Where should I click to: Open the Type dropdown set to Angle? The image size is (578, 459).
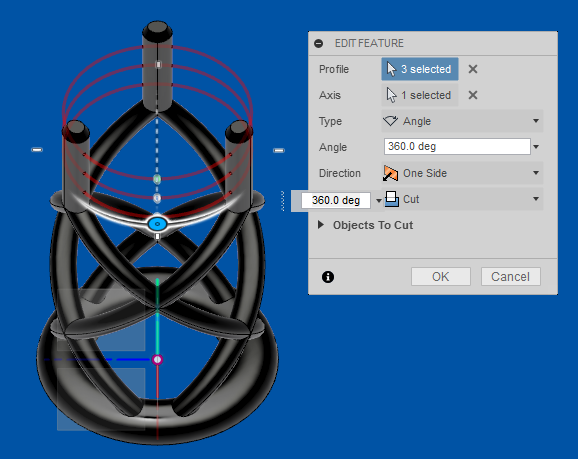(x=462, y=121)
